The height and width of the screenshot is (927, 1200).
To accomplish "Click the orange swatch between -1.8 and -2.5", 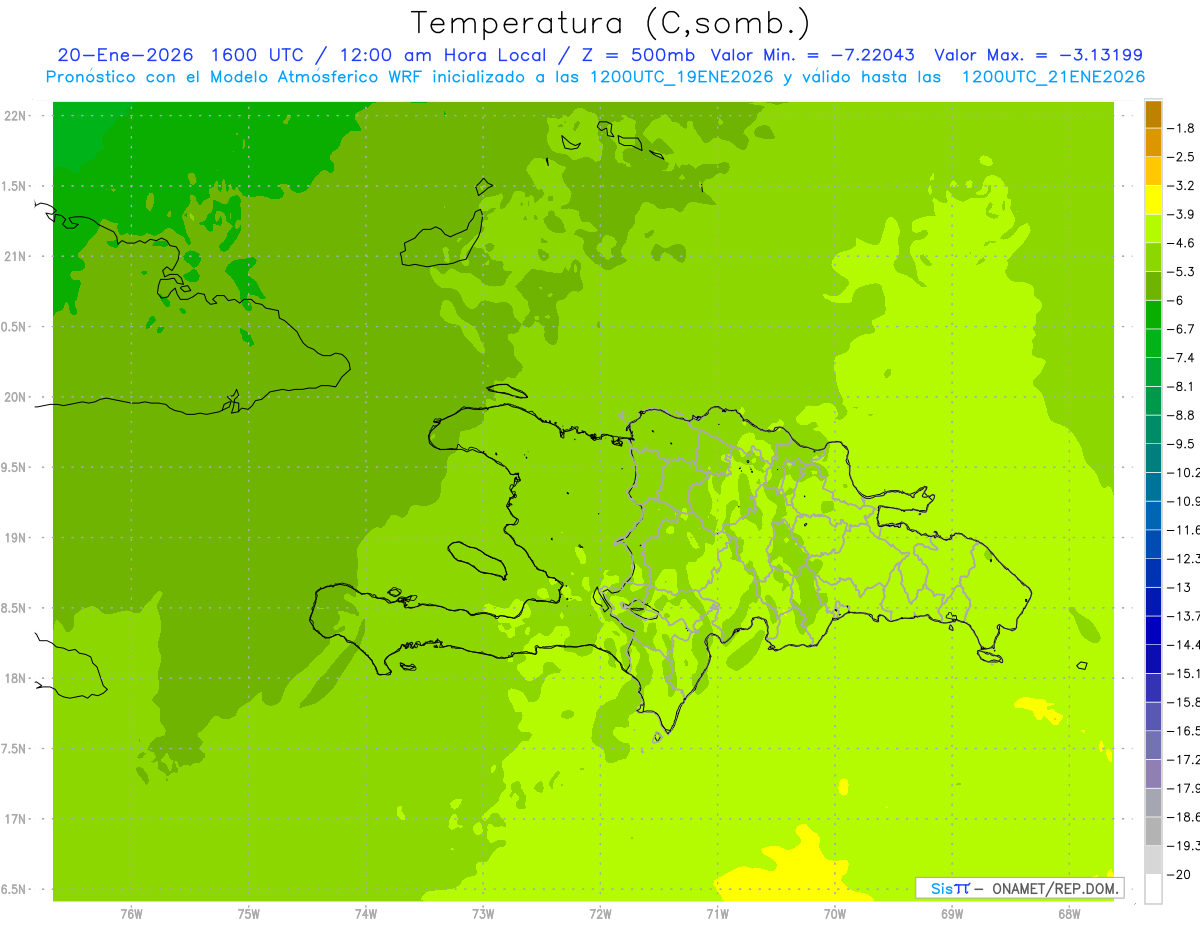I will coord(1153,142).
